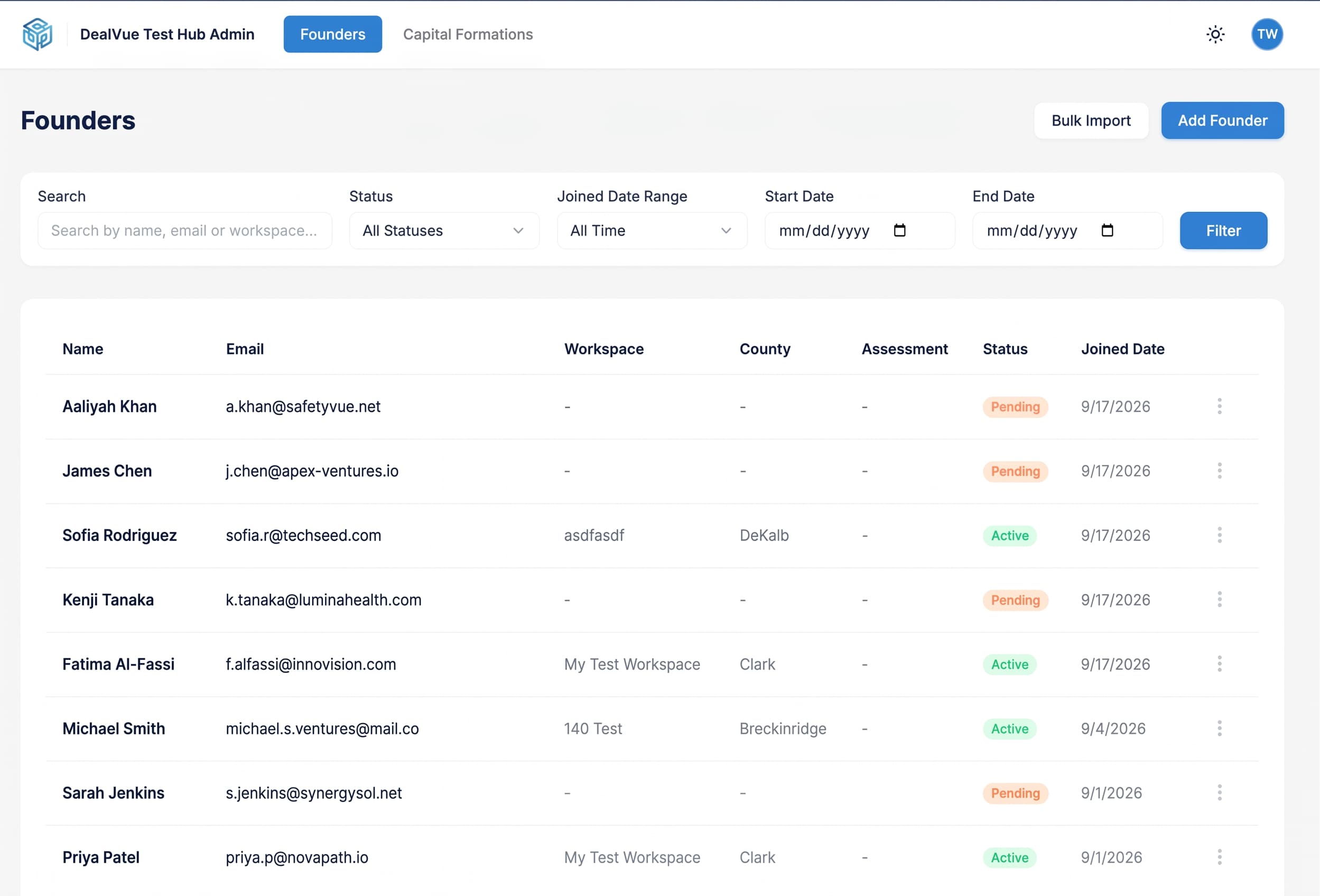Screen dimensions: 1320x896
Task: Expand the All Time date range dropdown
Action: click(x=652, y=230)
